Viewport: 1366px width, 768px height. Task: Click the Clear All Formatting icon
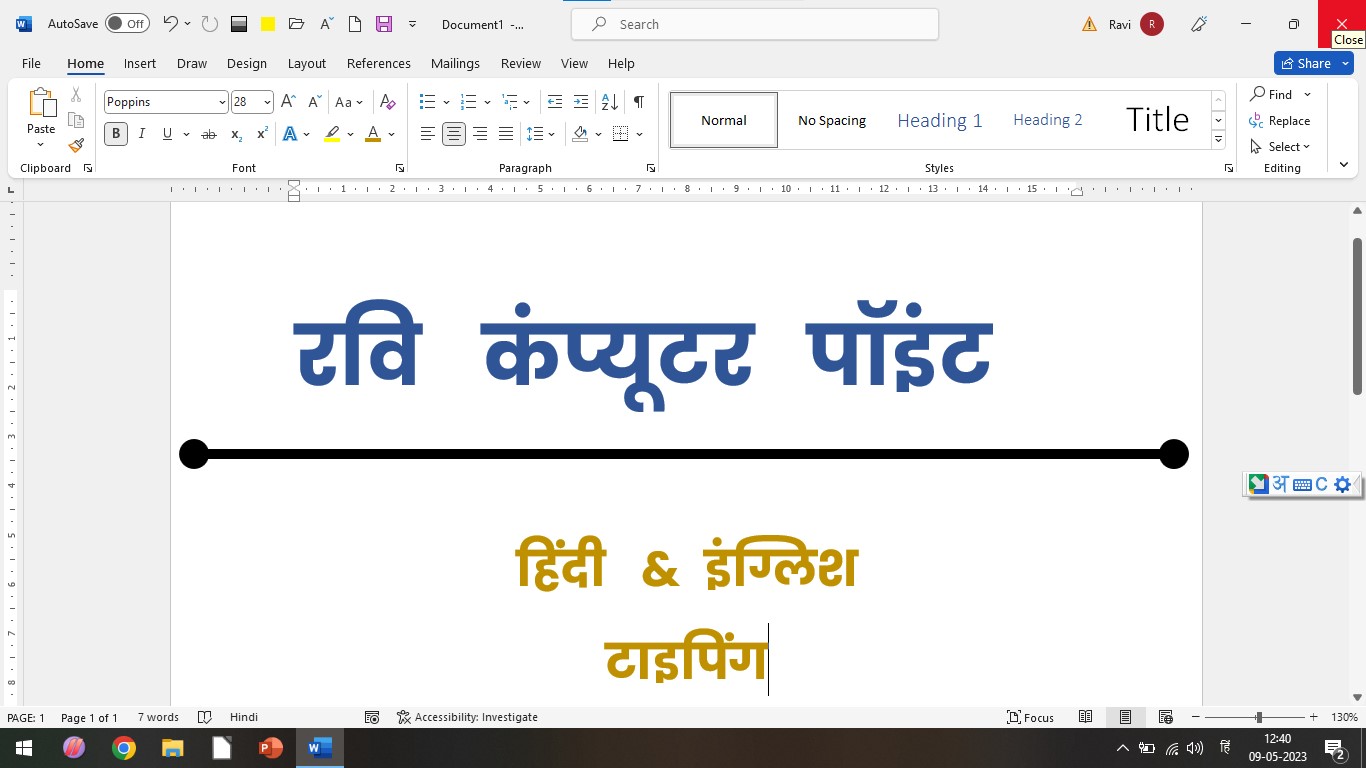(388, 102)
